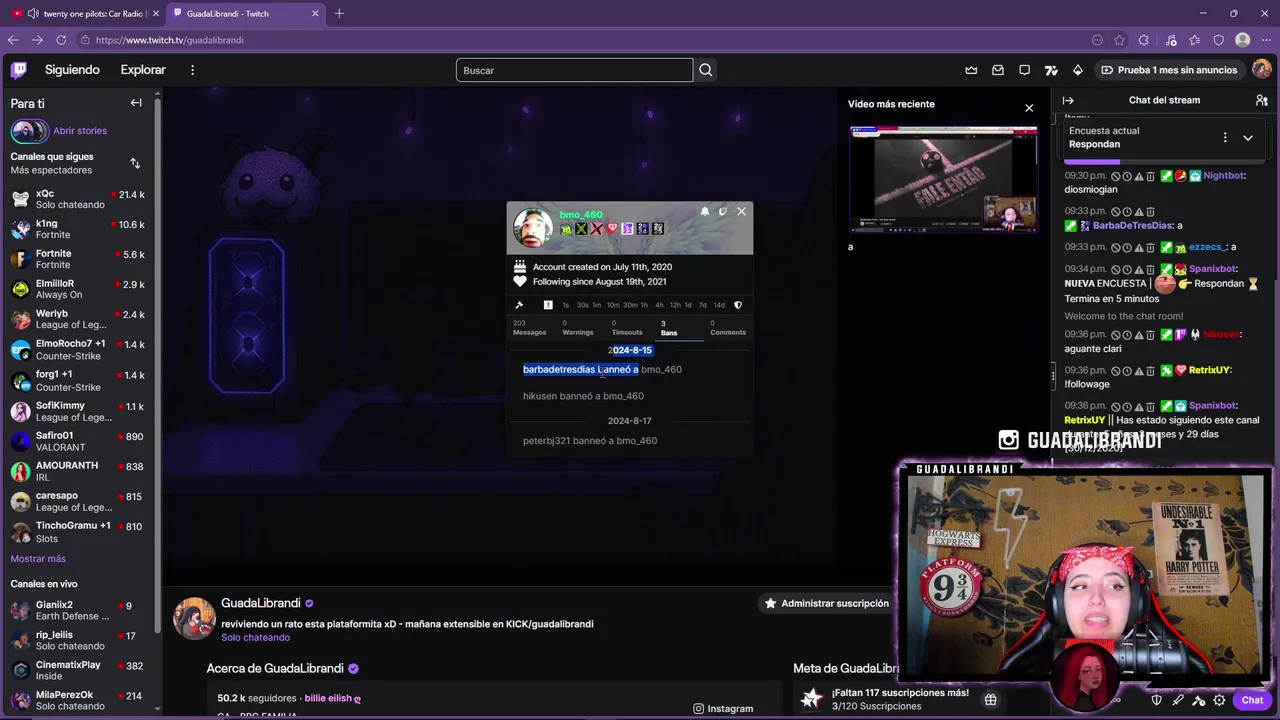Collapse the stream chat panel
1280x720 pixels.
click(1068, 100)
